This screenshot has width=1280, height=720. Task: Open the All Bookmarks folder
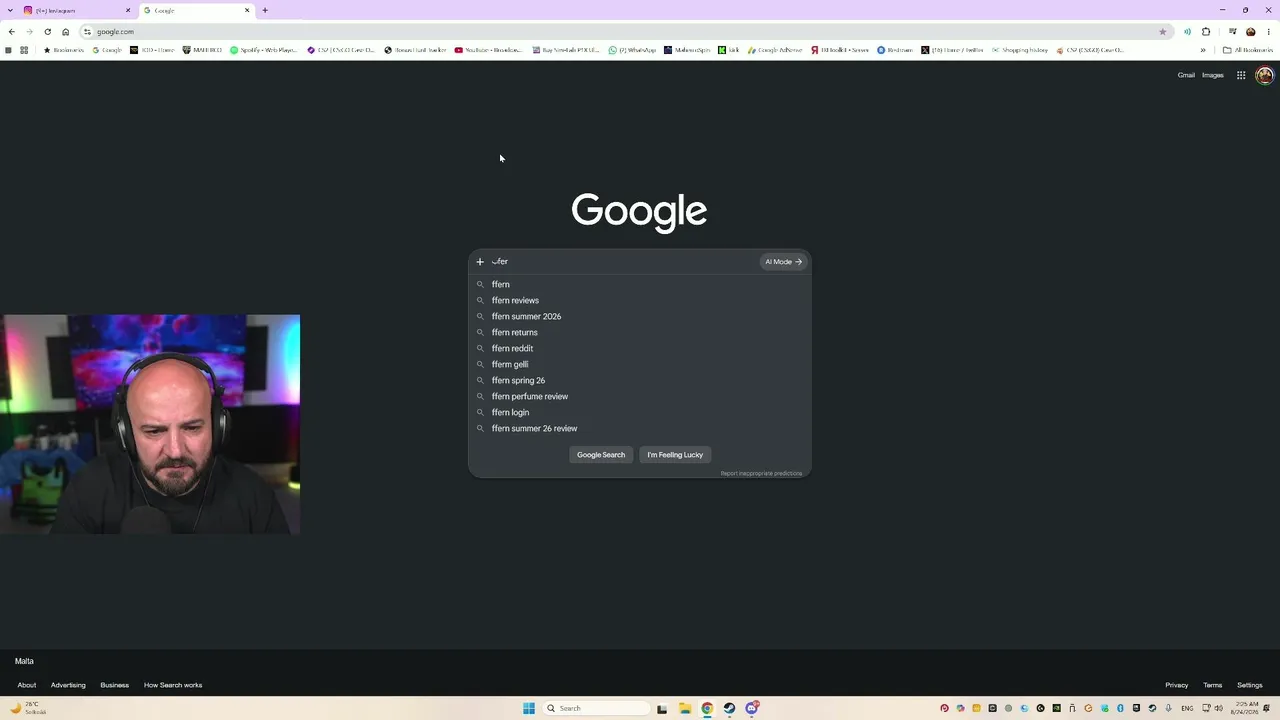1248,50
